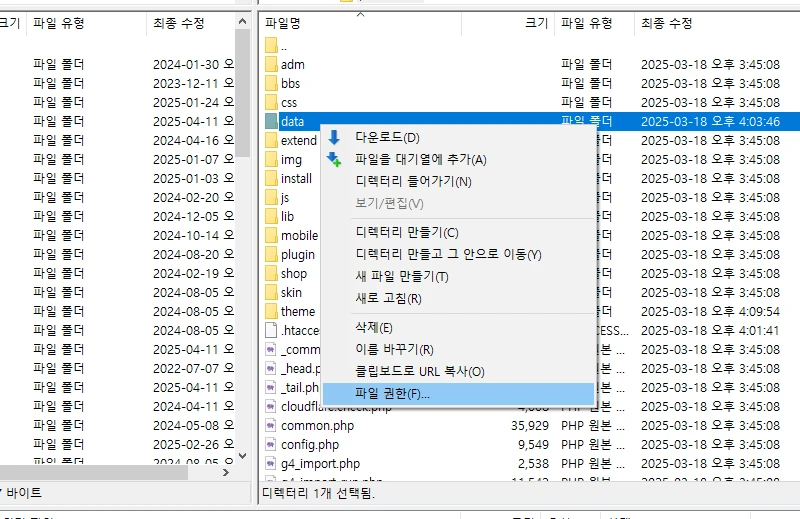This screenshot has width=800, height=519.
Task: Click the .htaccess file icon
Action: 271,330
